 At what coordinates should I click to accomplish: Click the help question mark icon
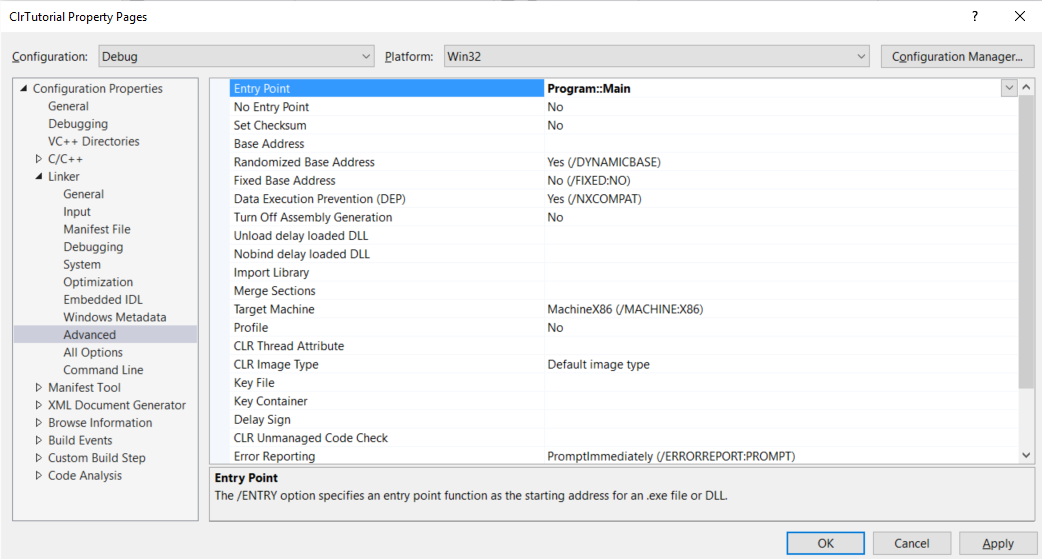(975, 17)
